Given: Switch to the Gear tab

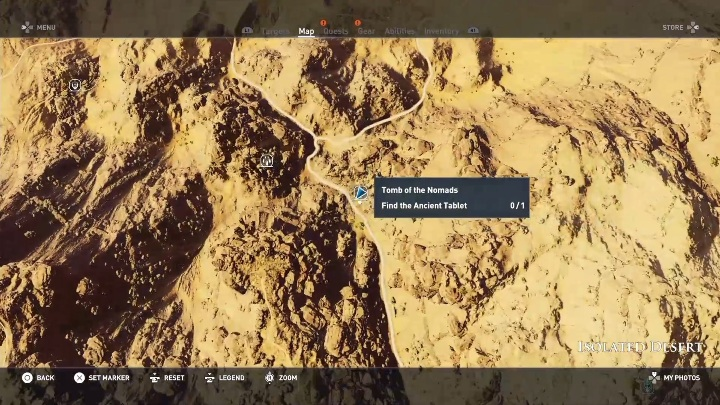Looking at the screenshot, I should click(366, 31).
